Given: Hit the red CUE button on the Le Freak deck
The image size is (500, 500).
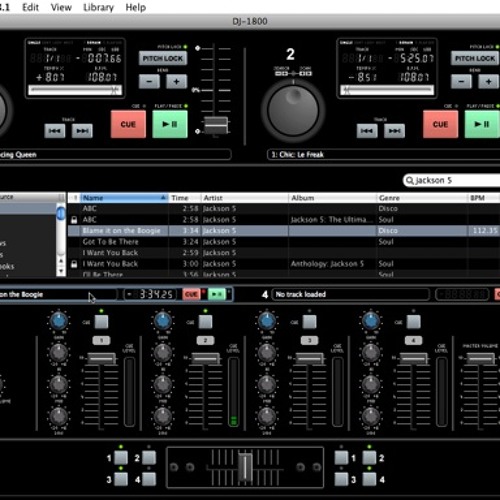Looking at the screenshot, I should coord(440,124).
